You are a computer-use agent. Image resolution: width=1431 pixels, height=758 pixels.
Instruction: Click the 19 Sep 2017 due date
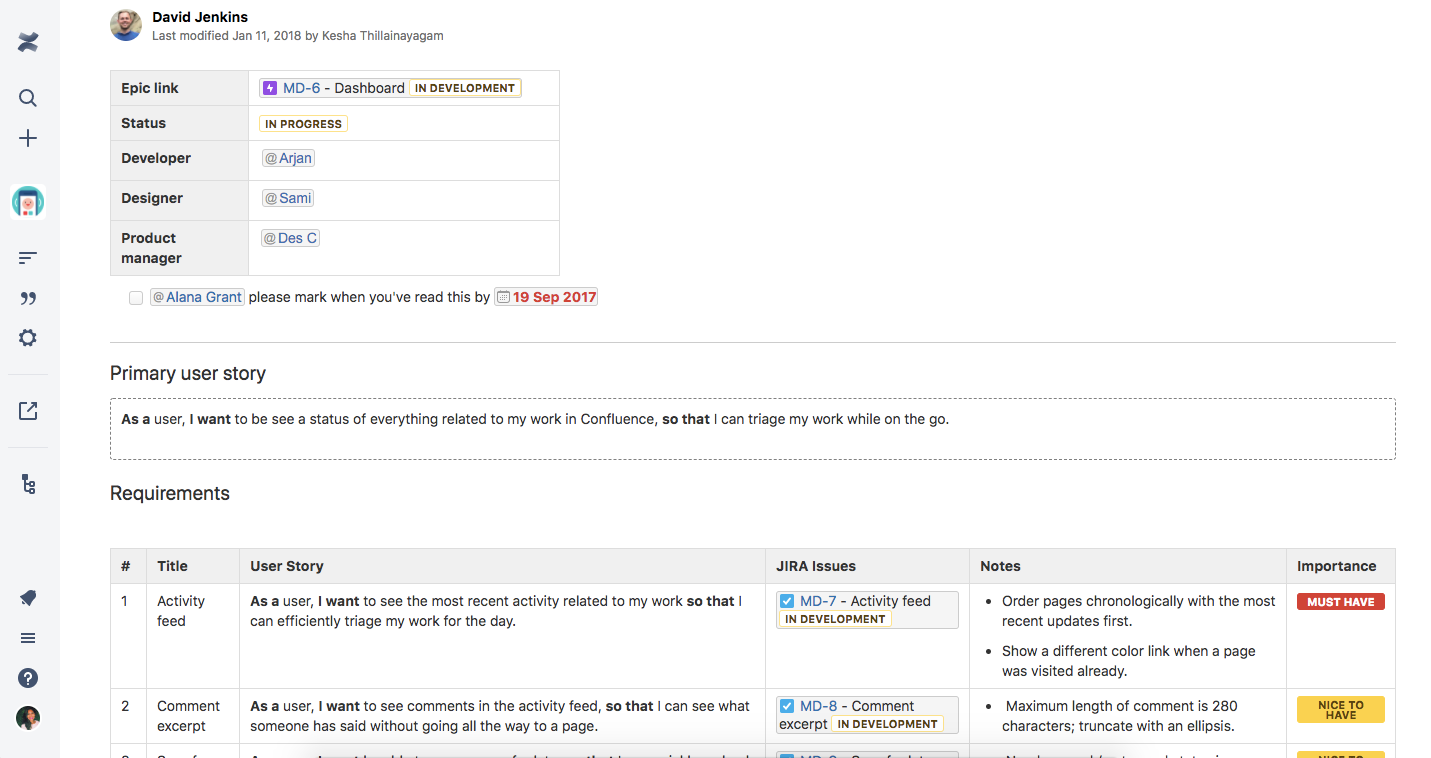coord(546,297)
